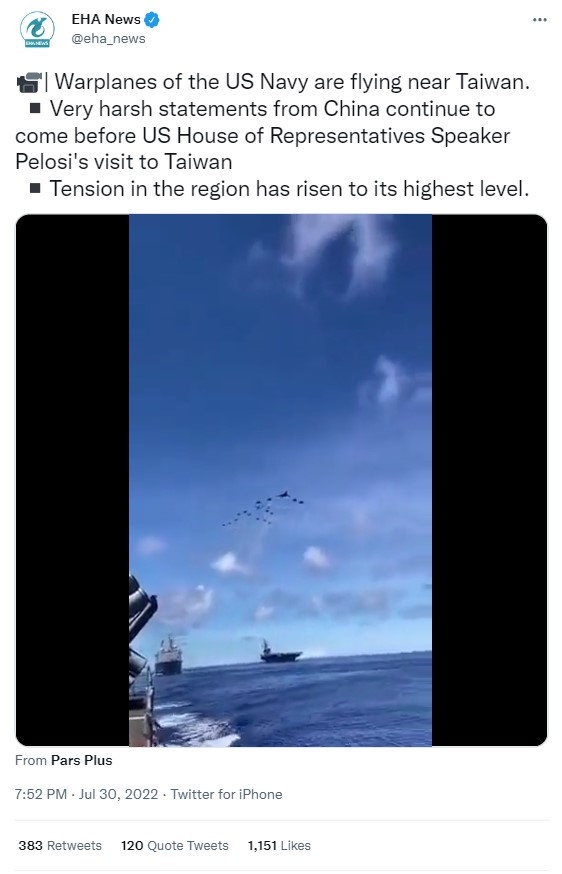Open the 7:52 PM Jul 30 timestamp
The height and width of the screenshot is (874, 562).
tap(86, 794)
